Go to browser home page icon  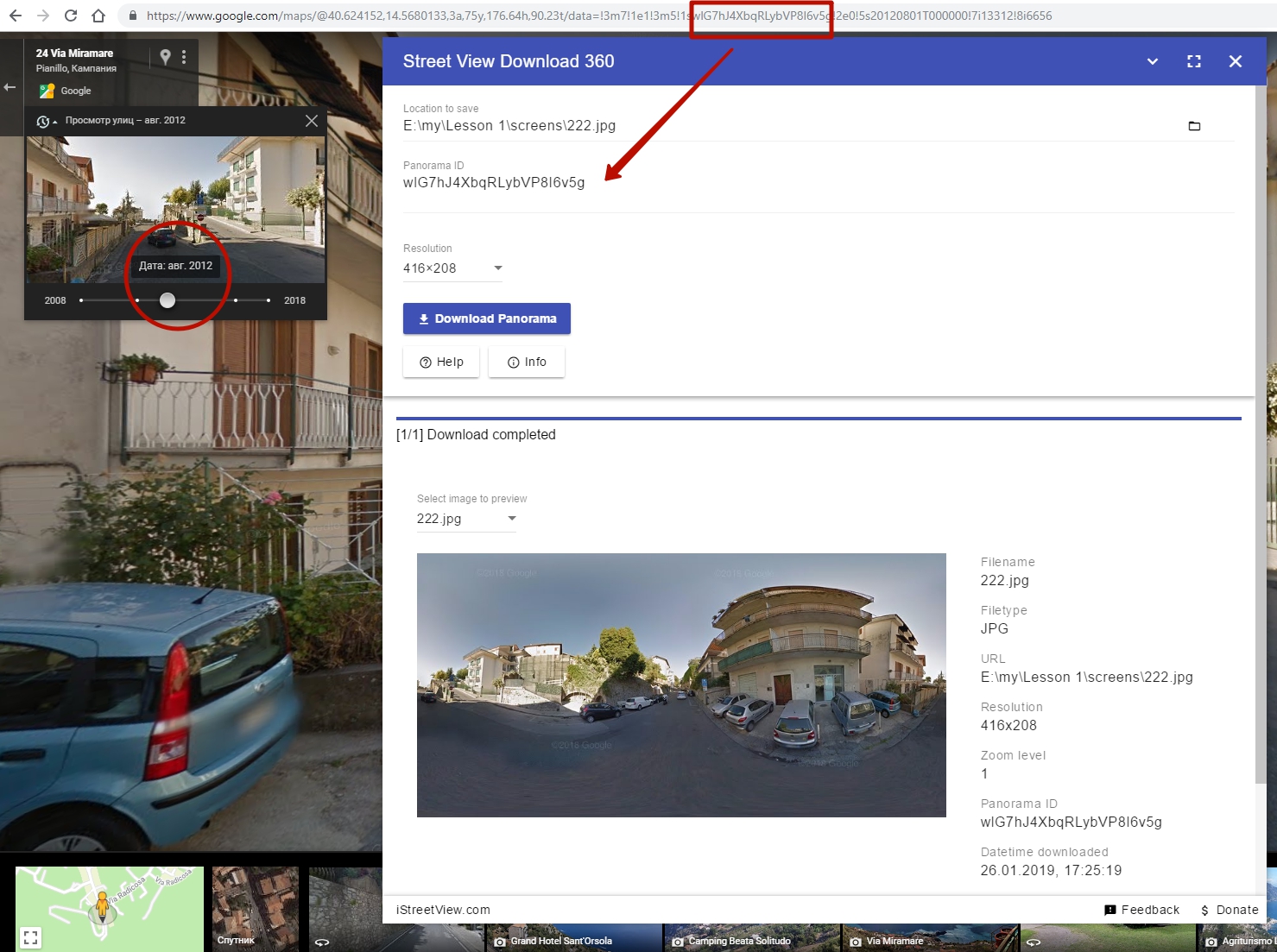click(98, 16)
